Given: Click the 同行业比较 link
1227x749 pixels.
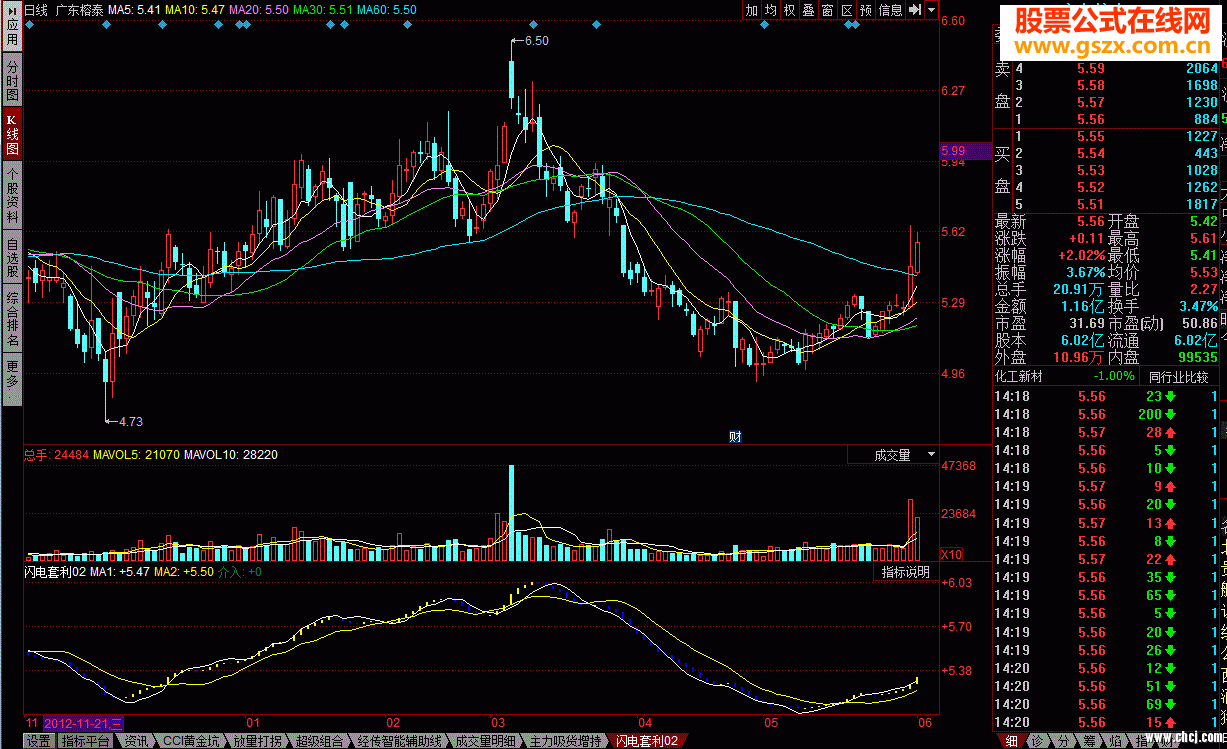Looking at the screenshot, I should pyautogui.click(x=1177, y=377).
